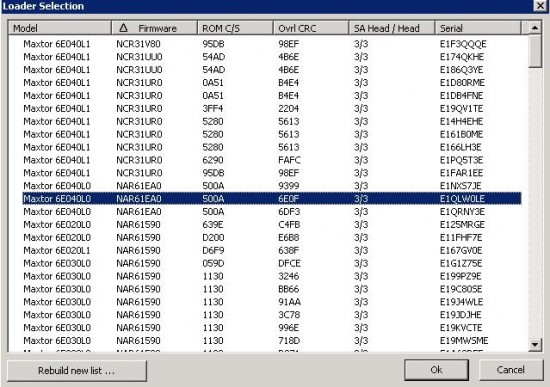This screenshot has width=550, height=387.
Task: Select row with serial E1F3QQQE
Action: [272, 44]
